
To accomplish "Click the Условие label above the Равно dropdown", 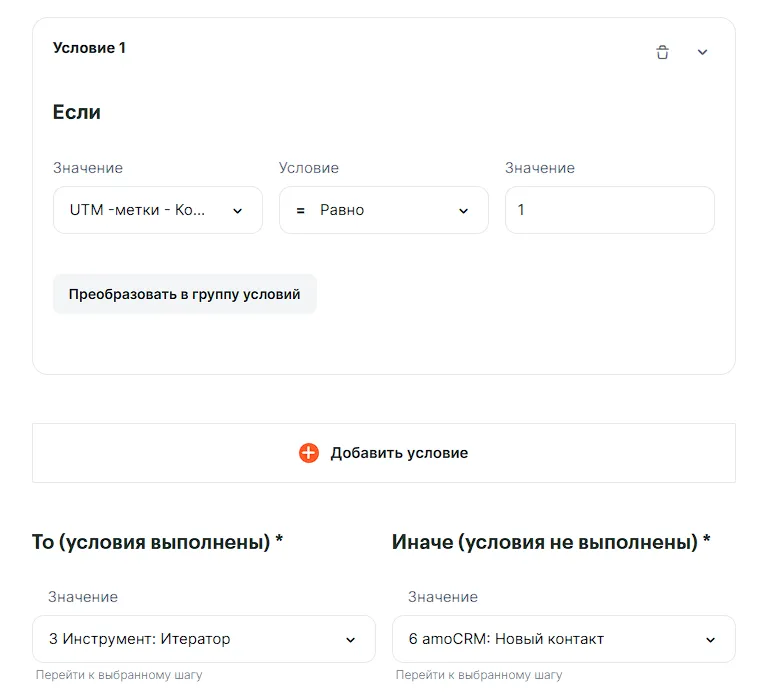I will [x=308, y=168].
